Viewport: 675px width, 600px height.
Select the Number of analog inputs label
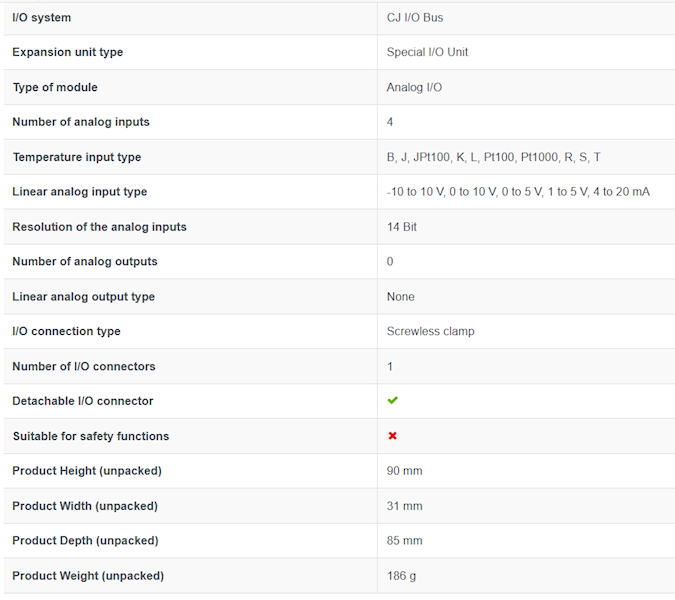pyautogui.click(x=81, y=122)
